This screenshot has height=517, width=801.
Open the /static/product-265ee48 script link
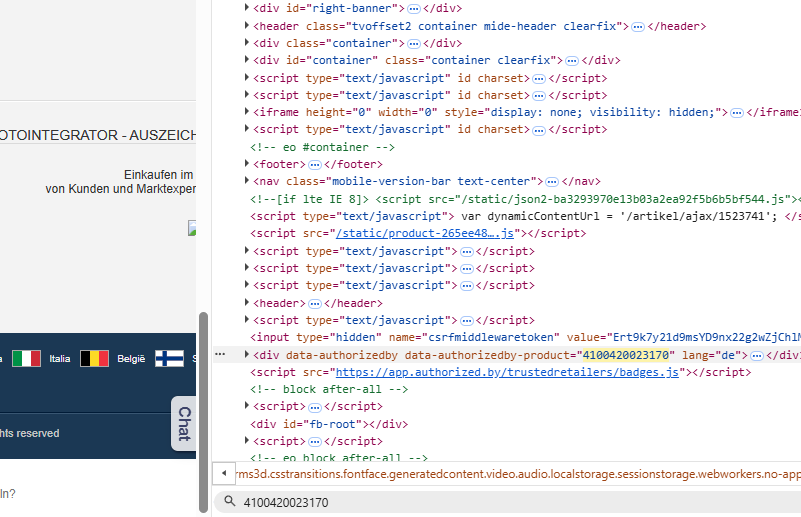tap(425, 233)
